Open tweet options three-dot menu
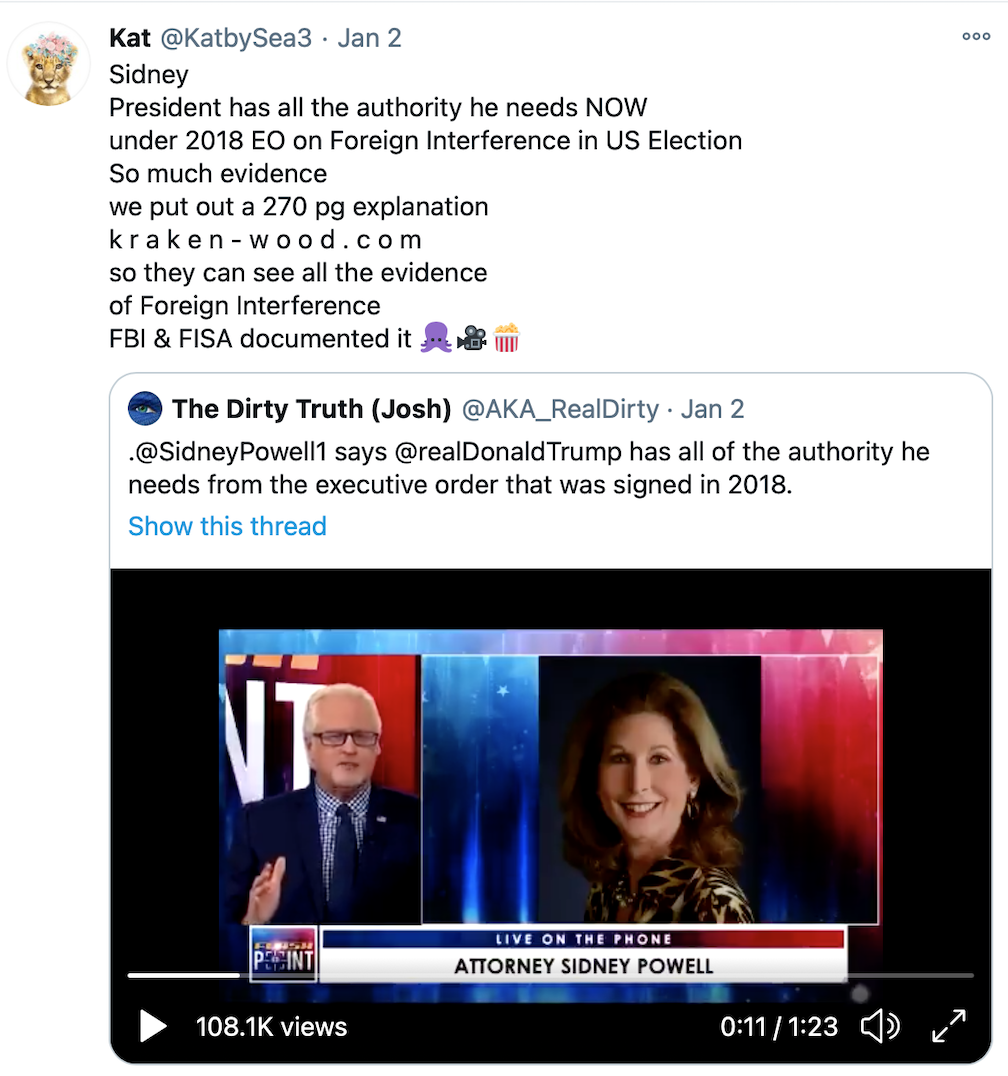The width and height of the screenshot is (1008, 1076). click(x=976, y=36)
